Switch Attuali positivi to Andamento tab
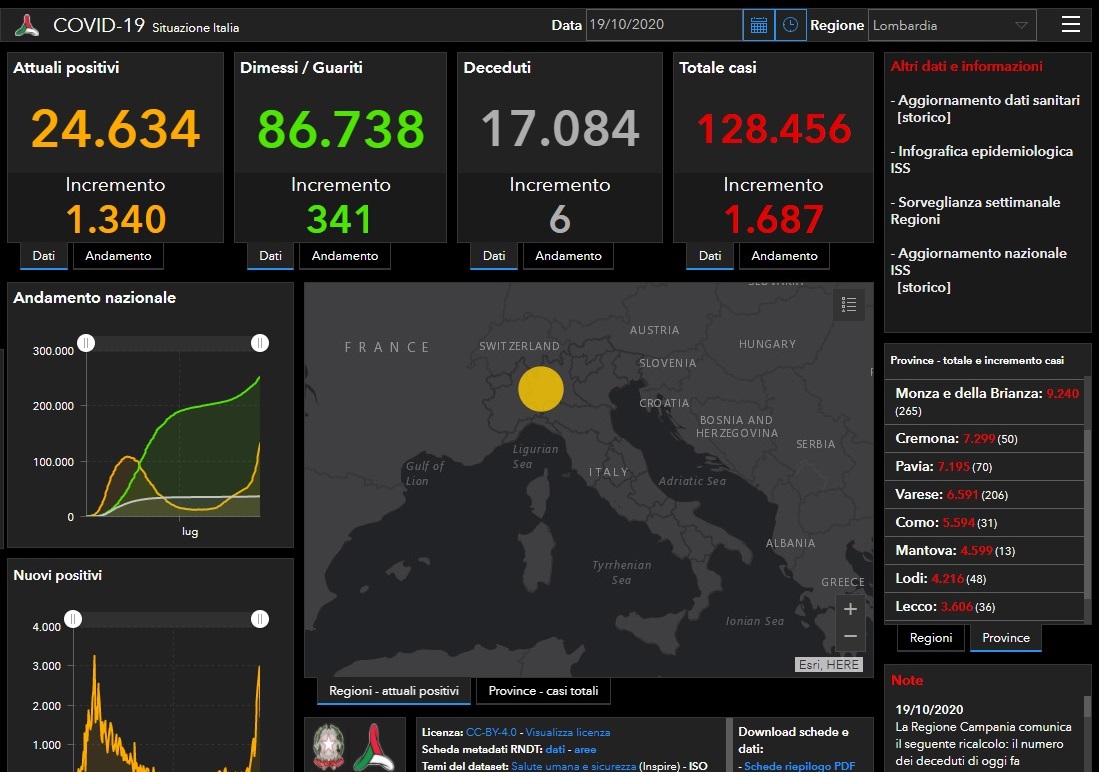1099x772 pixels. 118,256
